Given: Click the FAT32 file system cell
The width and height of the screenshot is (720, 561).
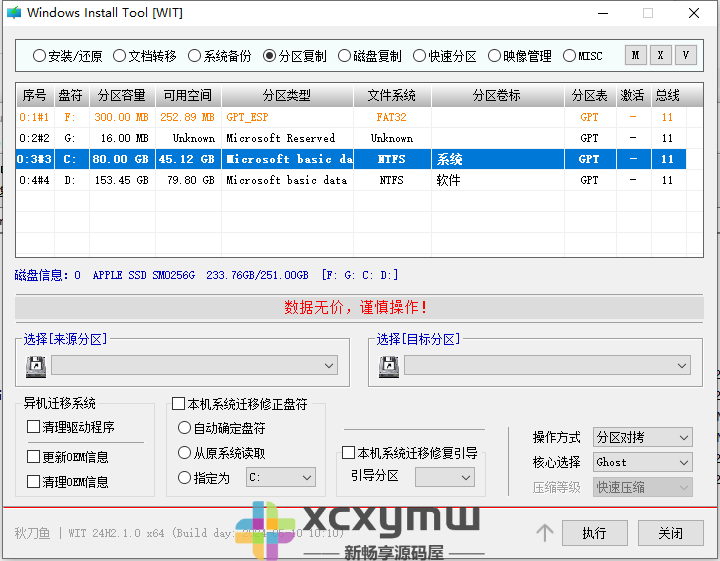Looking at the screenshot, I should tap(392, 117).
